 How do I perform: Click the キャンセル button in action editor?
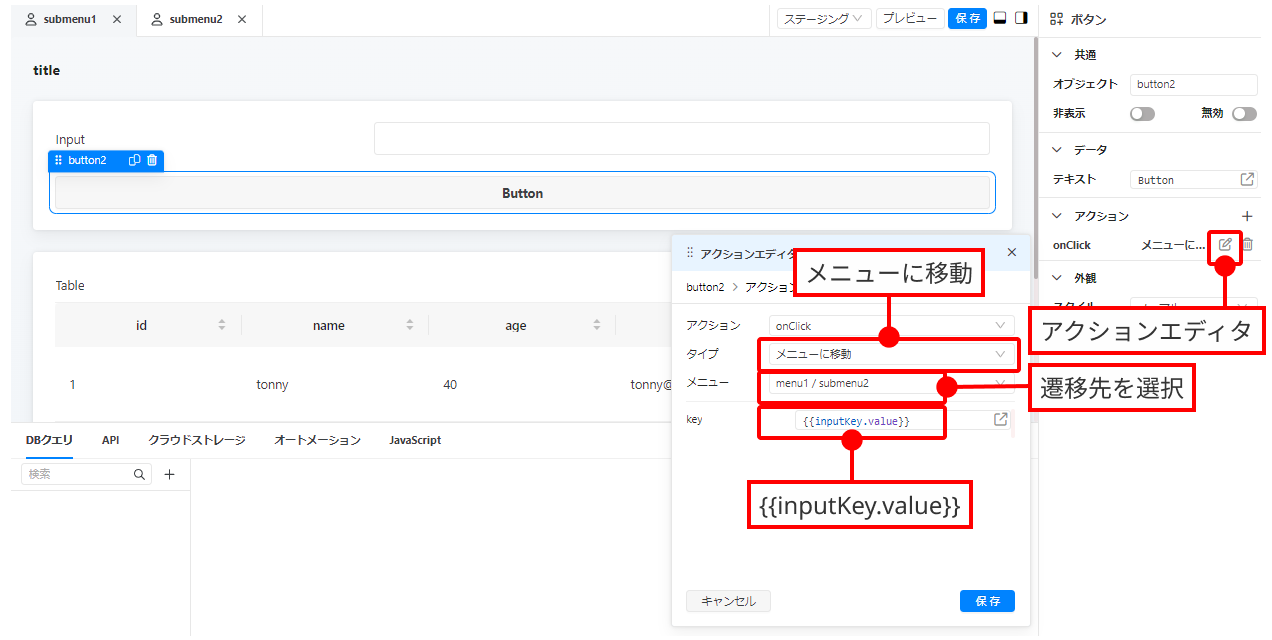[x=728, y=601]
